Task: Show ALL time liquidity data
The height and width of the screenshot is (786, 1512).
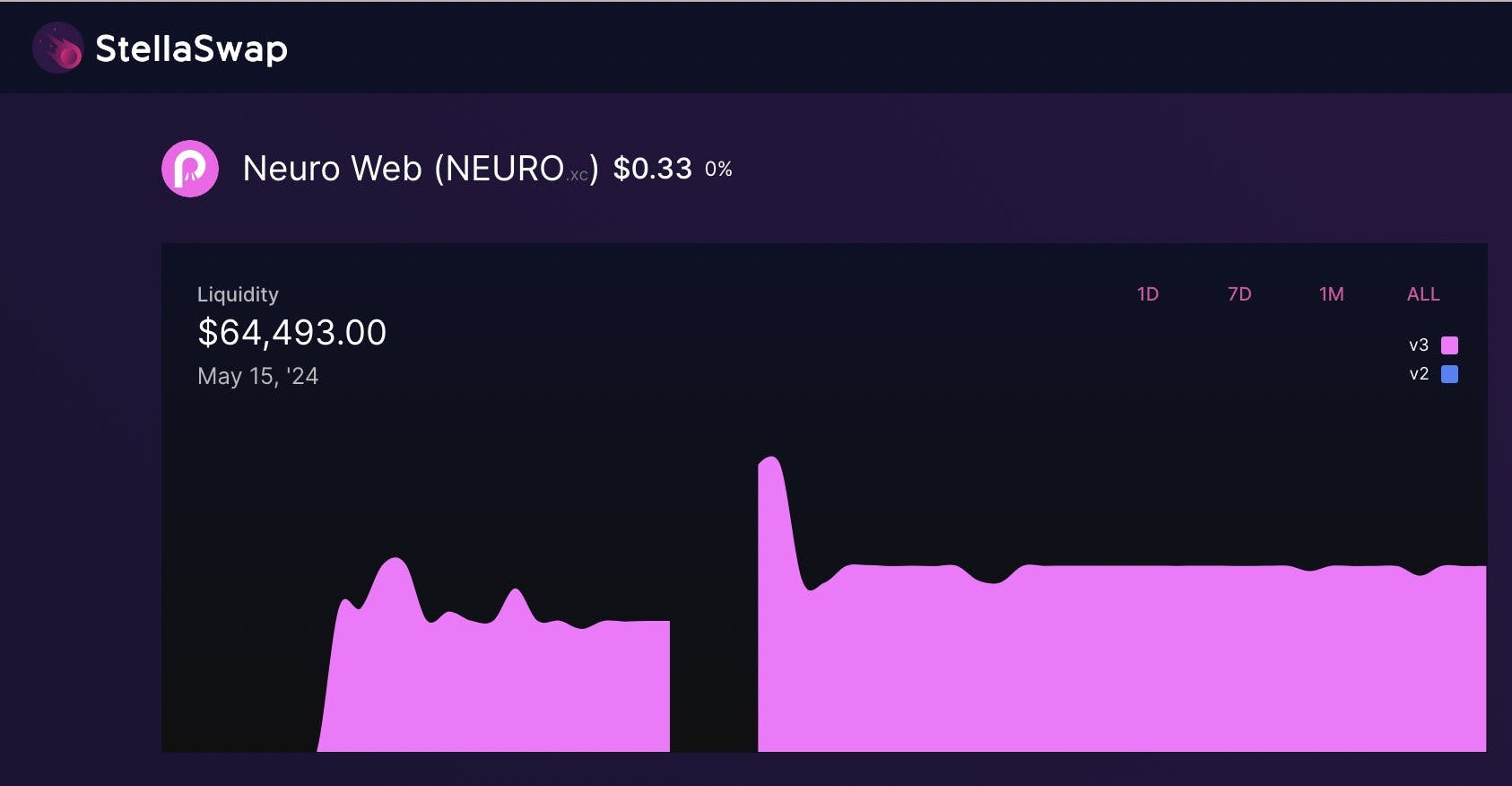Action: click(x=1423, y=294)
